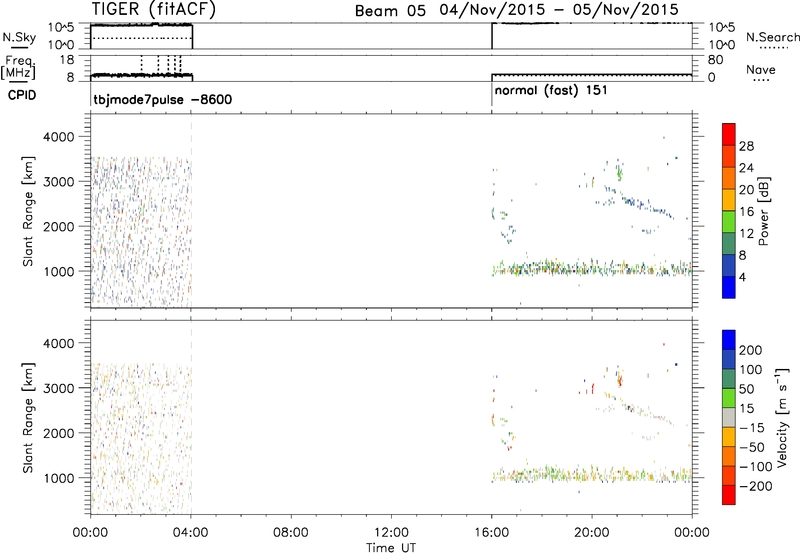Viewport: 800px width, 554px height.
Task: Click the red top segment of the Power color bar
Action: pyautogui.click(x=729, y=134)
